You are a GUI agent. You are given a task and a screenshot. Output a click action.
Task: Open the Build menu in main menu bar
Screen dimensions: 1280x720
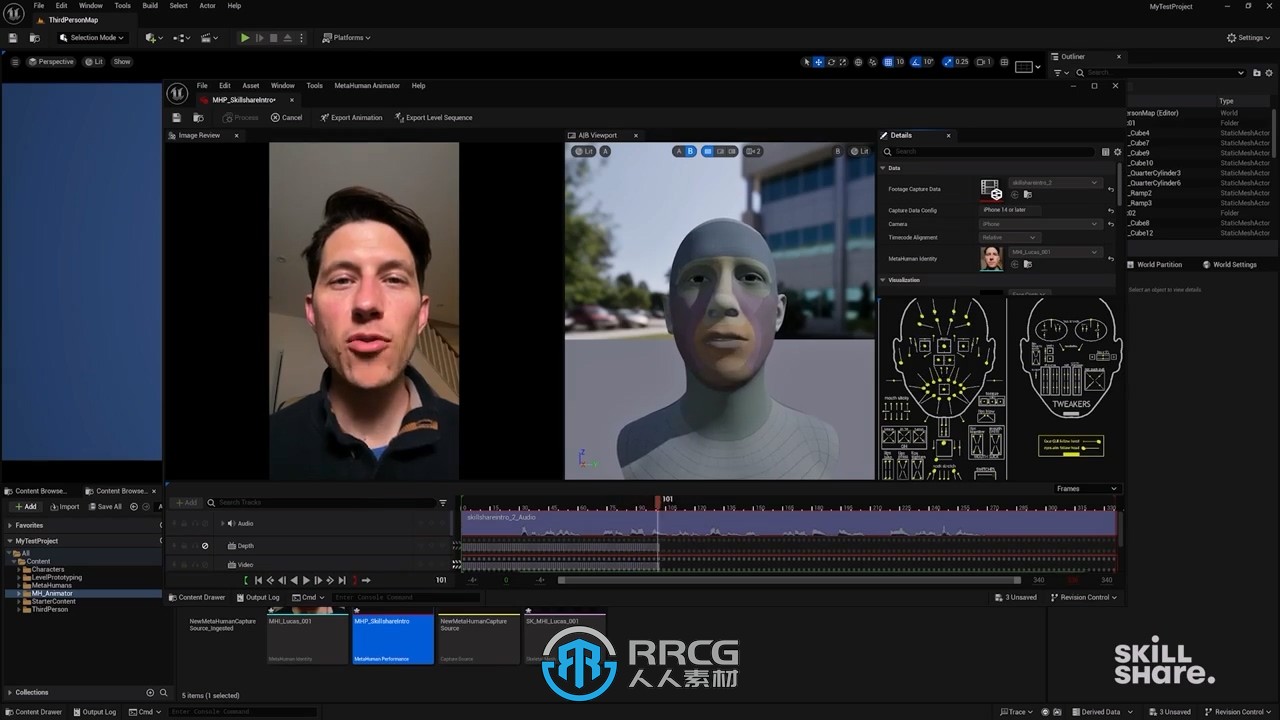tap(150, 5)
